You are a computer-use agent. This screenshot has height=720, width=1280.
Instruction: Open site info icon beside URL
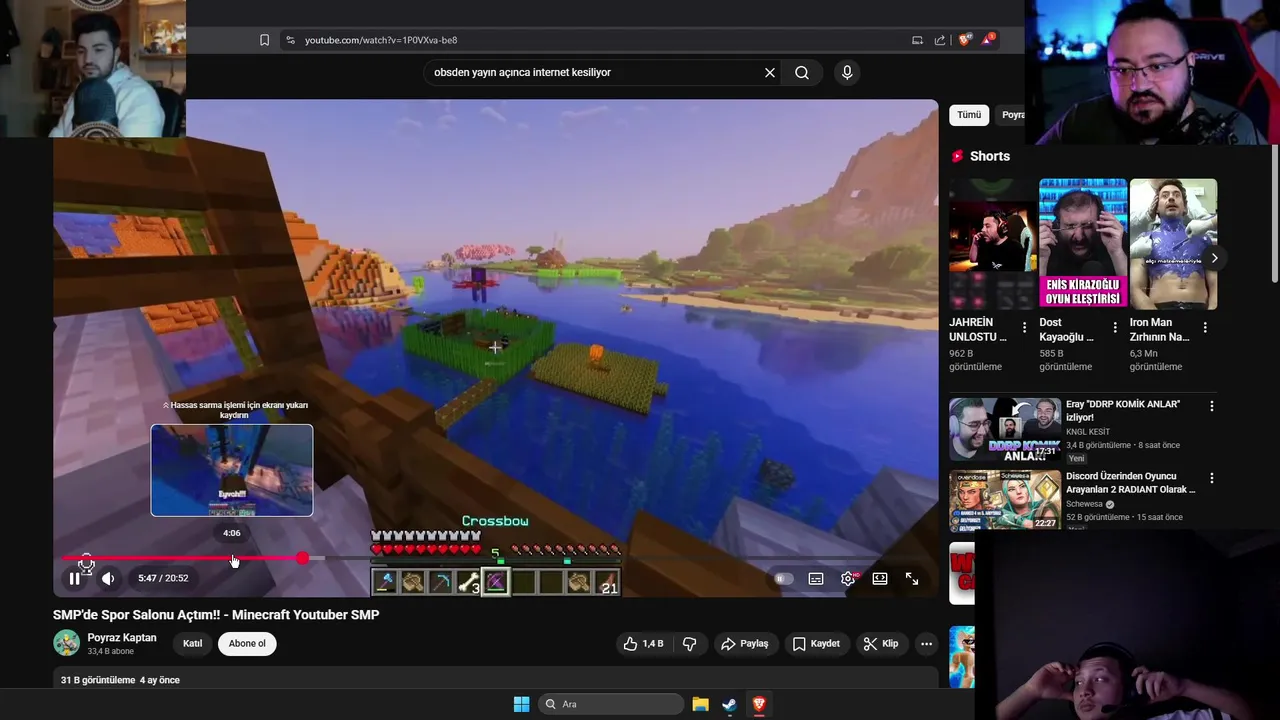tap(290, 40)
